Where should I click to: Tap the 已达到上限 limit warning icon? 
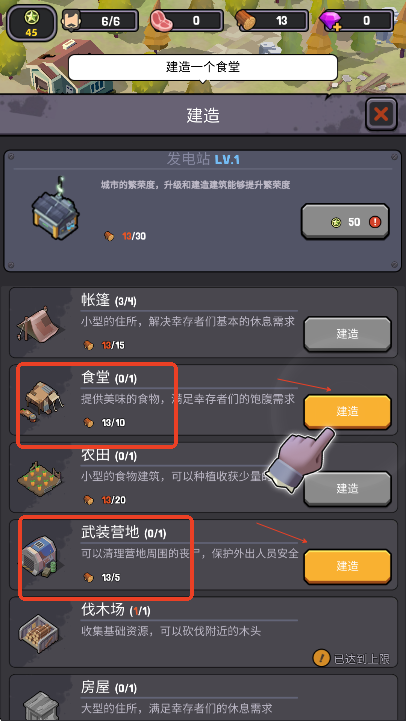(320, 658)
